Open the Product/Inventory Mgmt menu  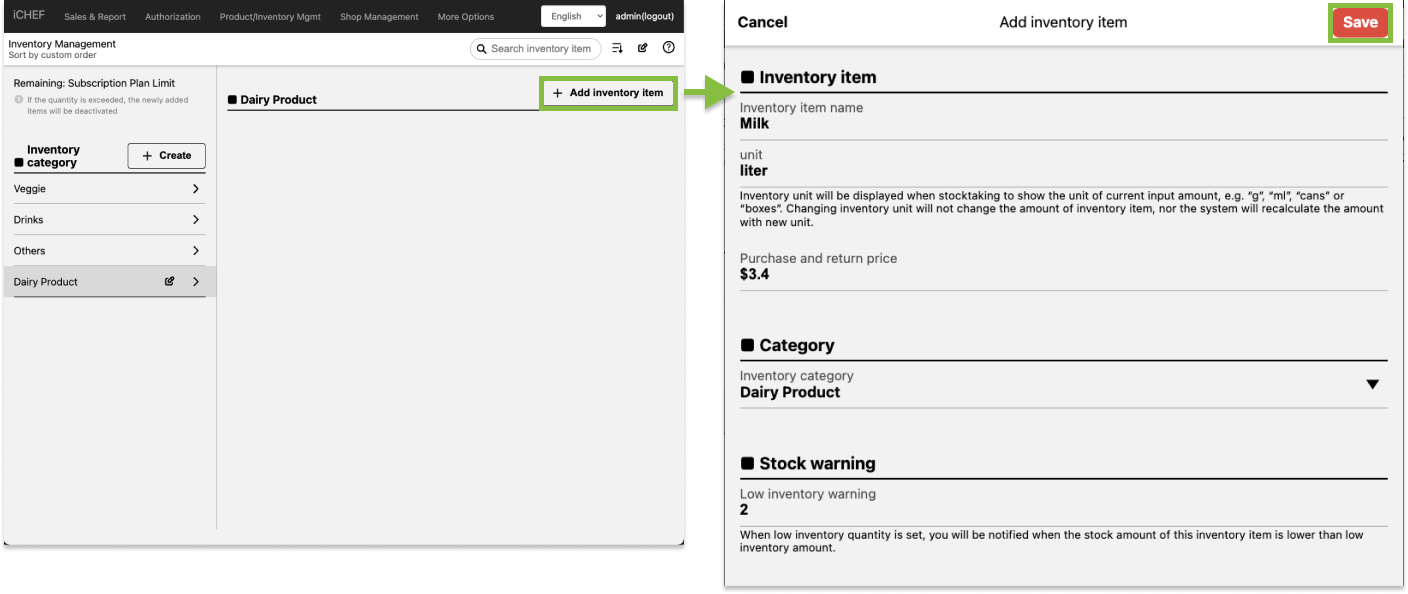click(x=270, y=17)
